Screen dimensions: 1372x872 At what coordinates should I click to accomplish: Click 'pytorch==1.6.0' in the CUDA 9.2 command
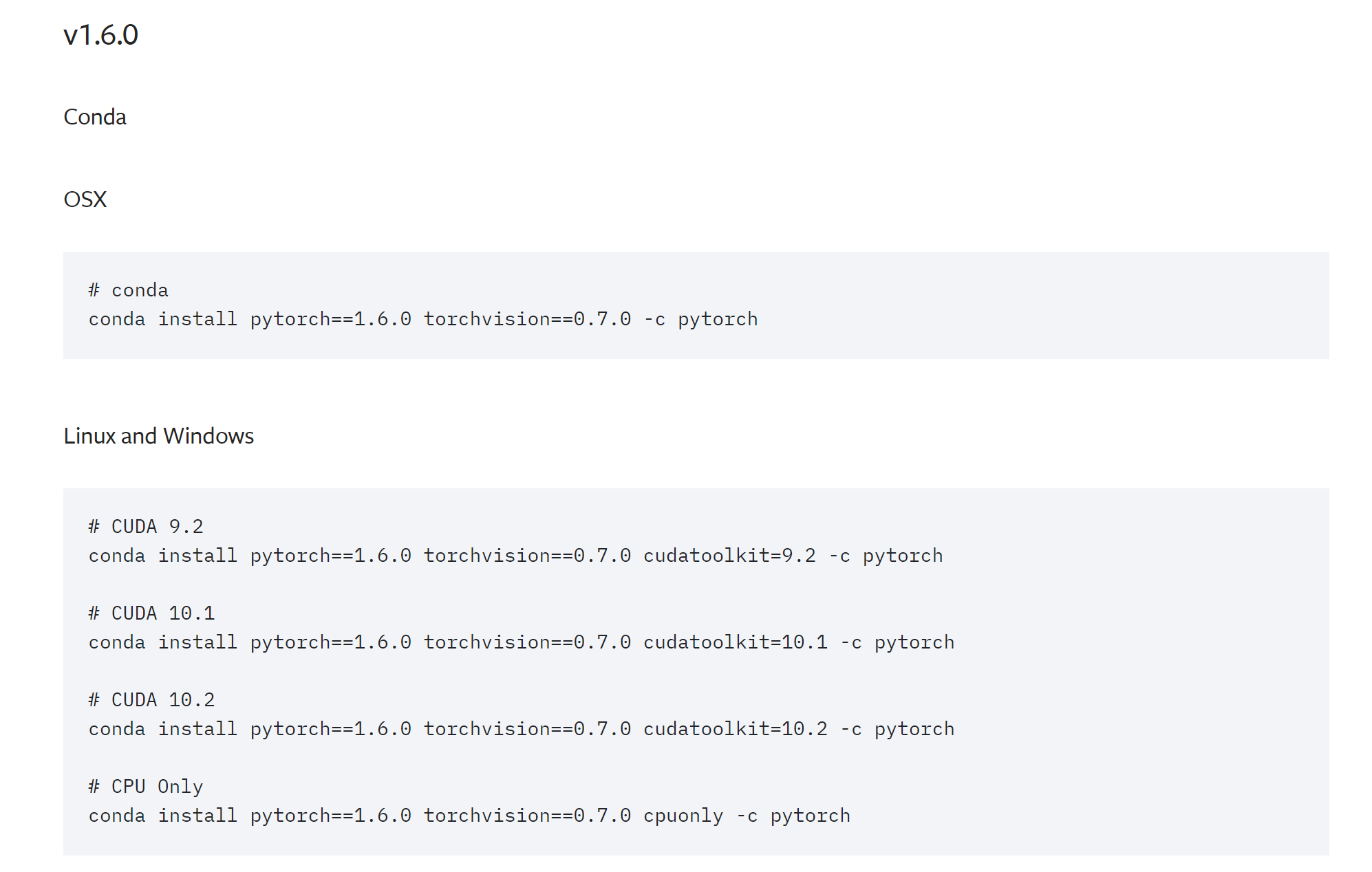(x=331, y=556)
